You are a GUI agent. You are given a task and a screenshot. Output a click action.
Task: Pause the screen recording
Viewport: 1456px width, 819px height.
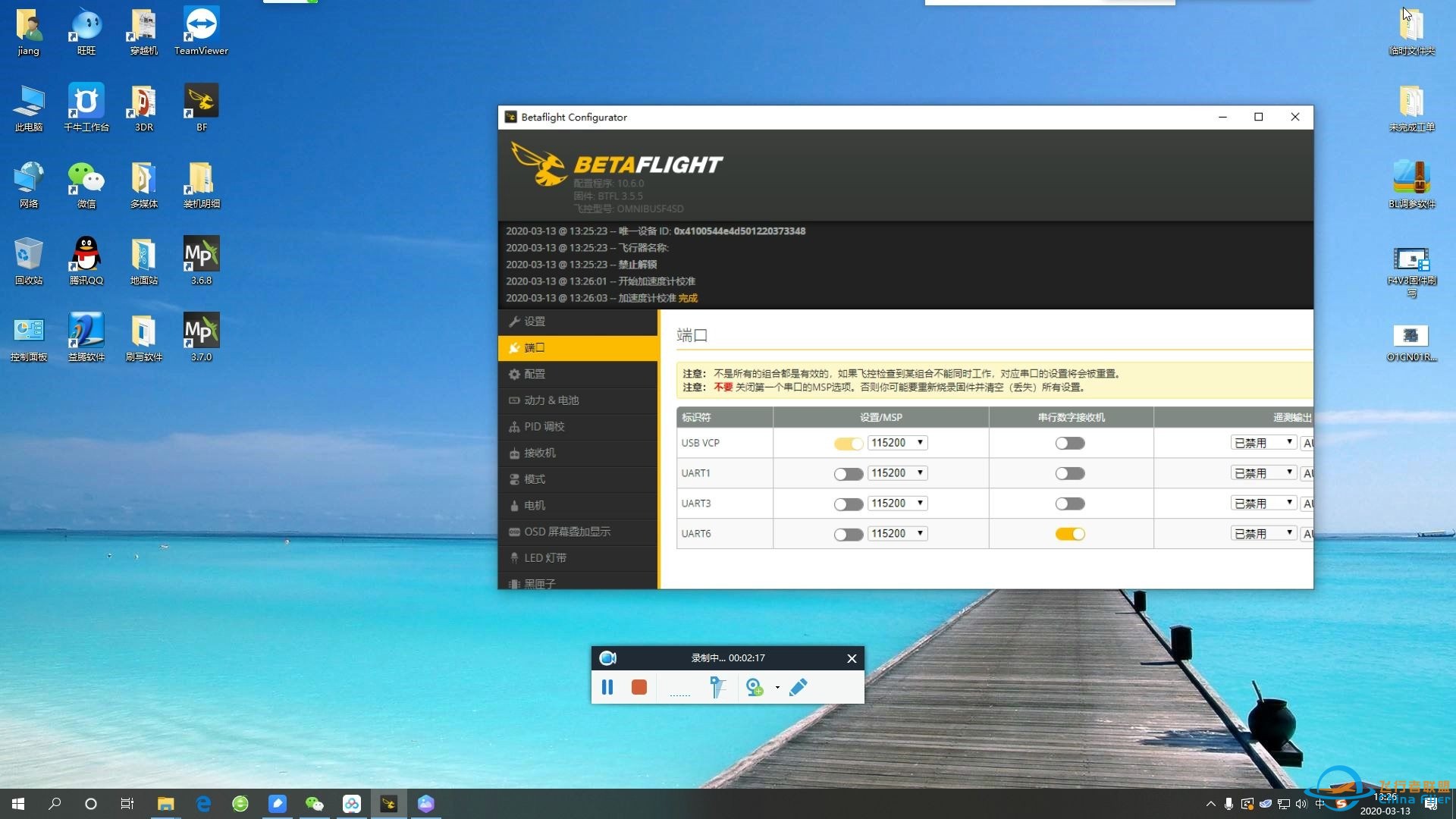(x=607, y=687)
